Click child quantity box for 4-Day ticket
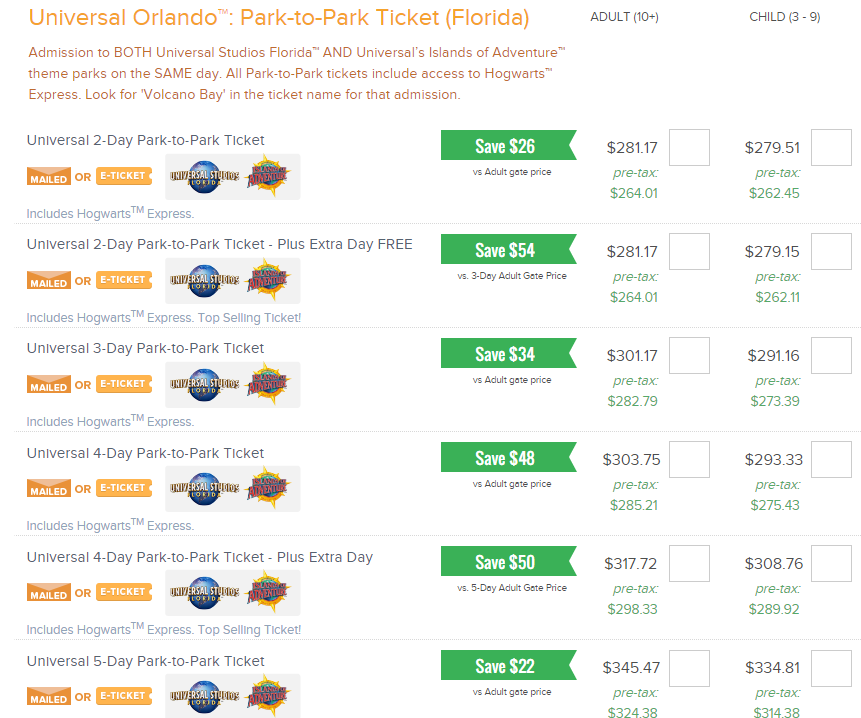Image resolution: width=861 pixels, height=718 pixels. click(831, 460)
